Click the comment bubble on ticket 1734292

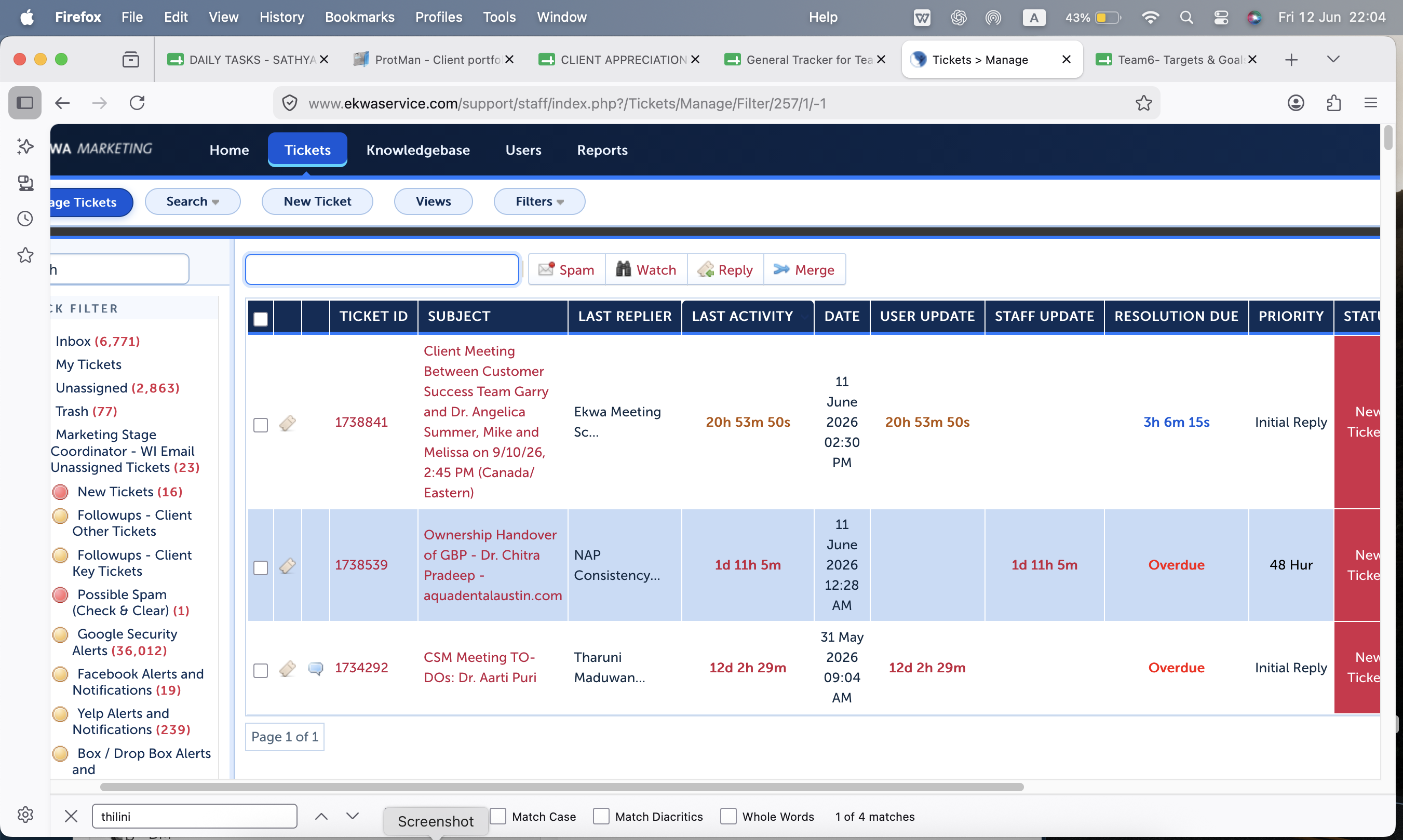point(316,669)
